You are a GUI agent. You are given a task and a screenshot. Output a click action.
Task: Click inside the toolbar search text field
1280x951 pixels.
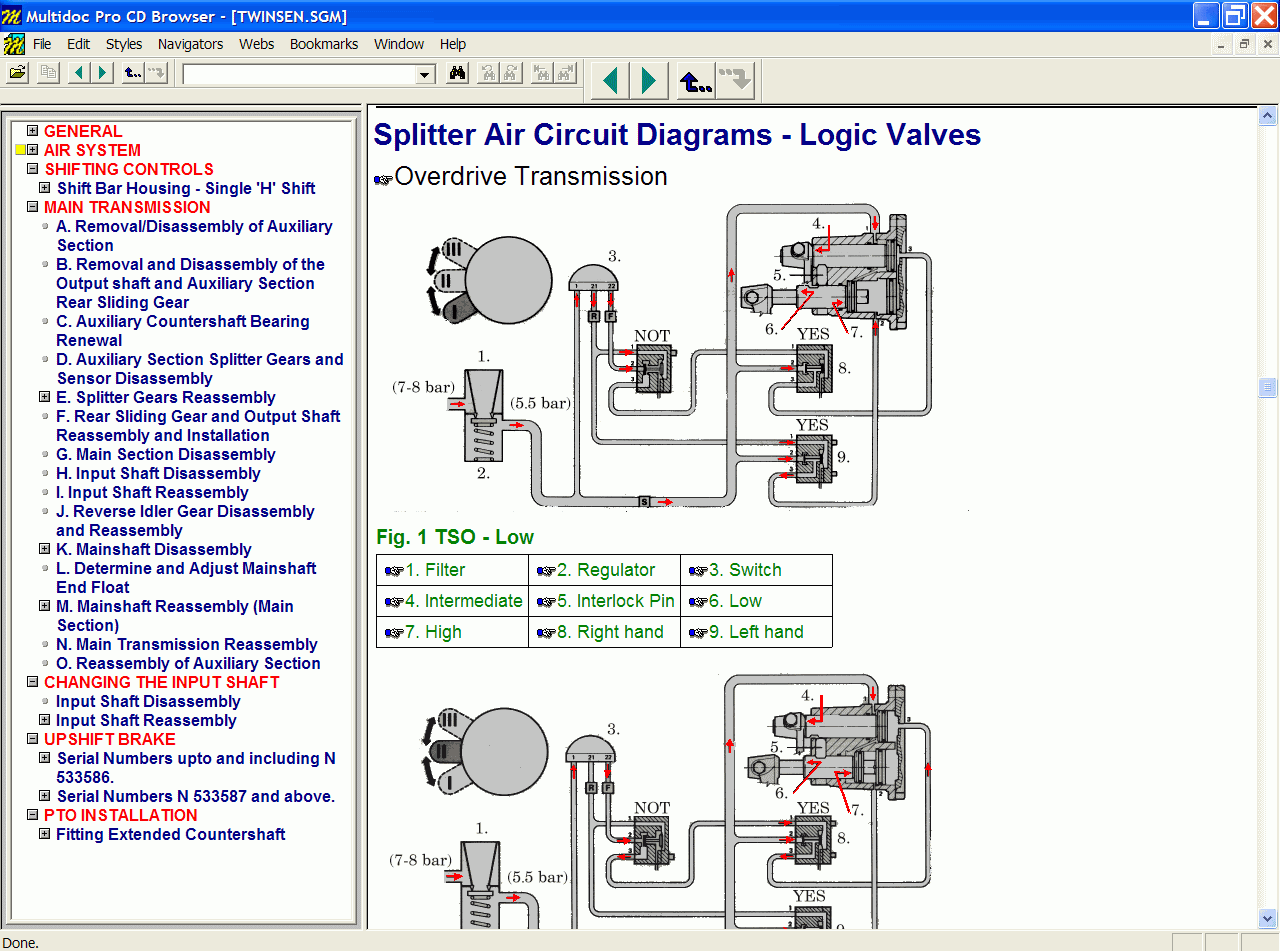298,74
